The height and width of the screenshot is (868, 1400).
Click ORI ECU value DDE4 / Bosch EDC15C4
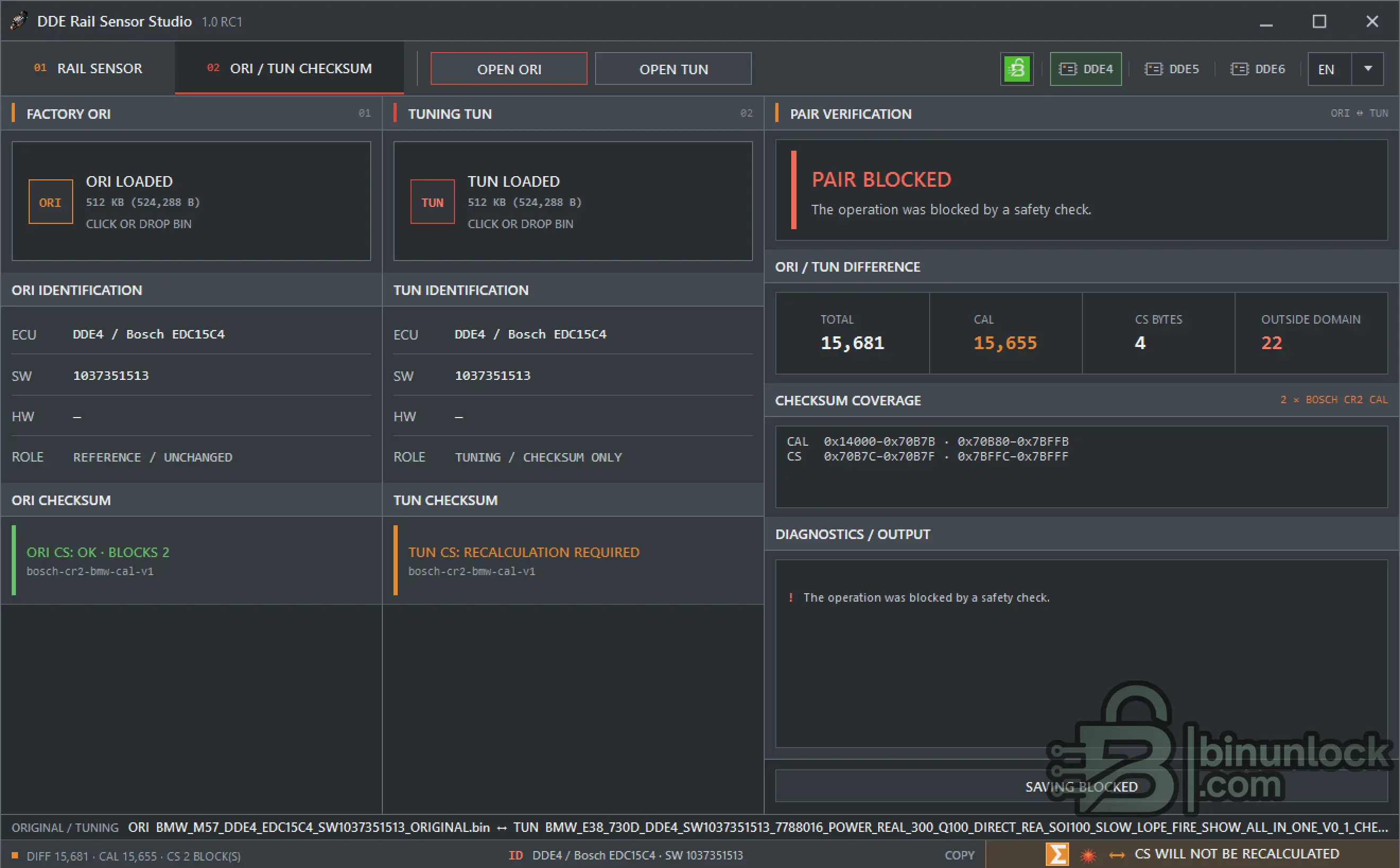tap(148, 334)
